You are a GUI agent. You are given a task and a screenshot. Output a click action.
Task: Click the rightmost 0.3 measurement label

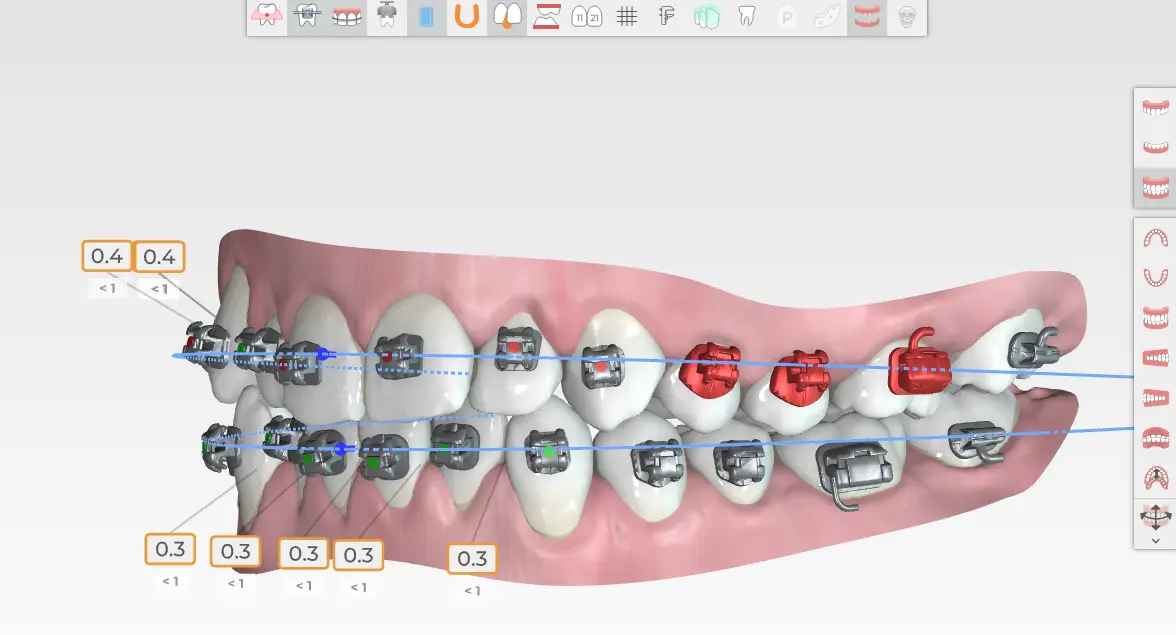pos(472,558)
